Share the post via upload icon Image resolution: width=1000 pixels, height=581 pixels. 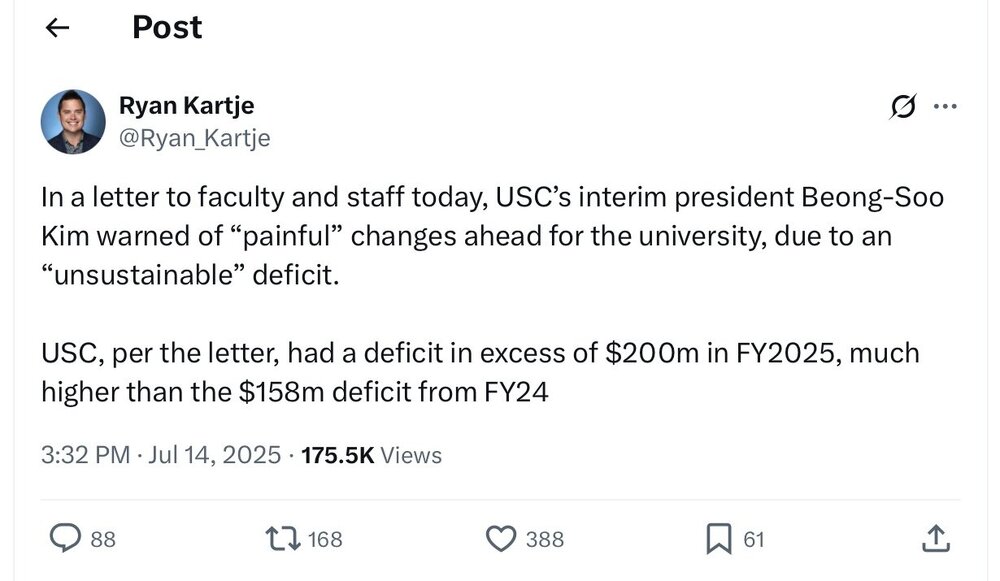click(933, 539)
